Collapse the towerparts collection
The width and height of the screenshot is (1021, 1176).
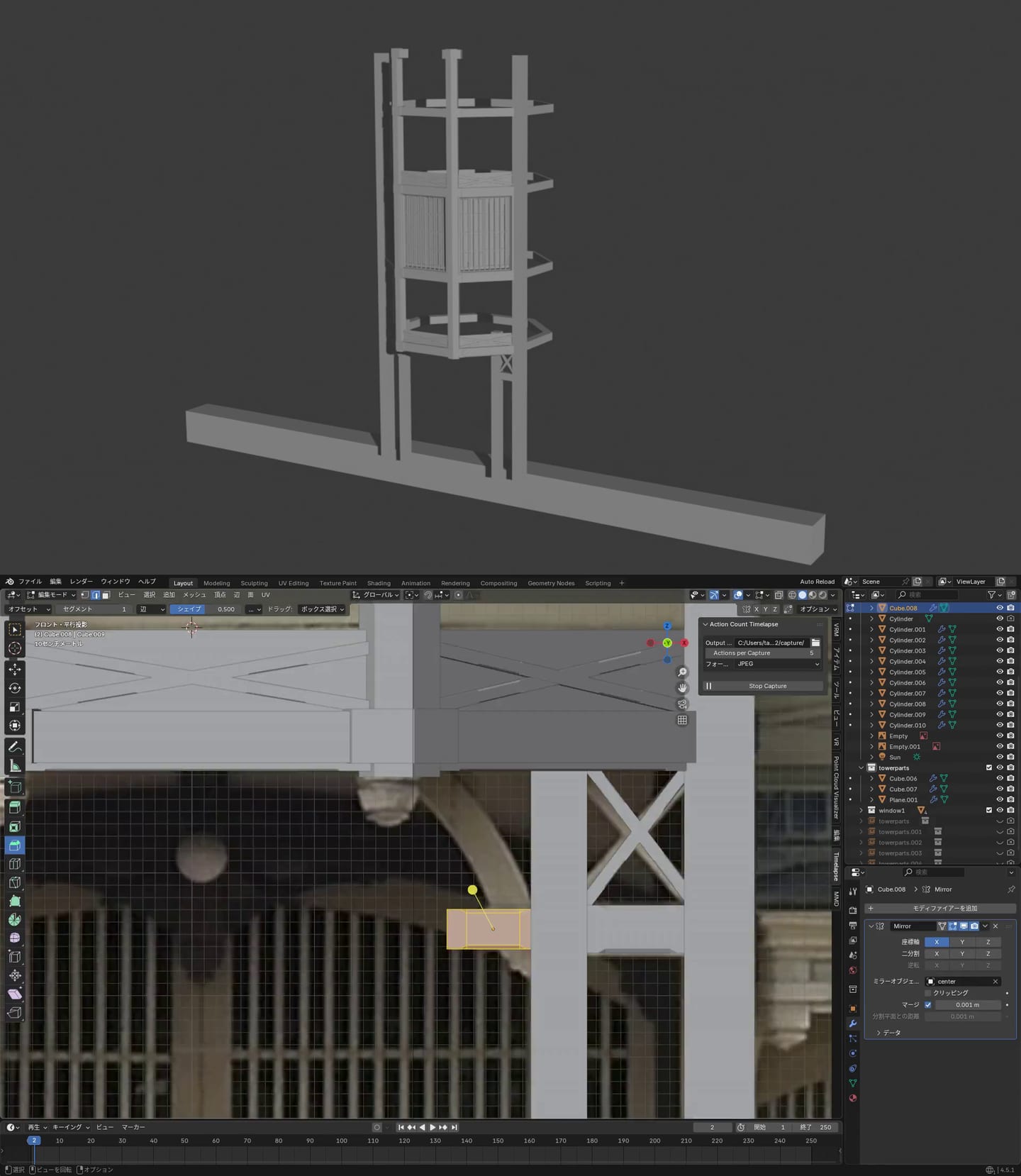point(861,767)
